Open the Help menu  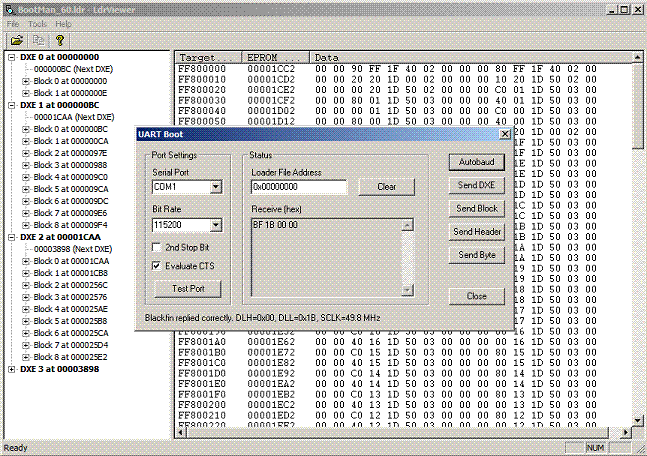63,24
